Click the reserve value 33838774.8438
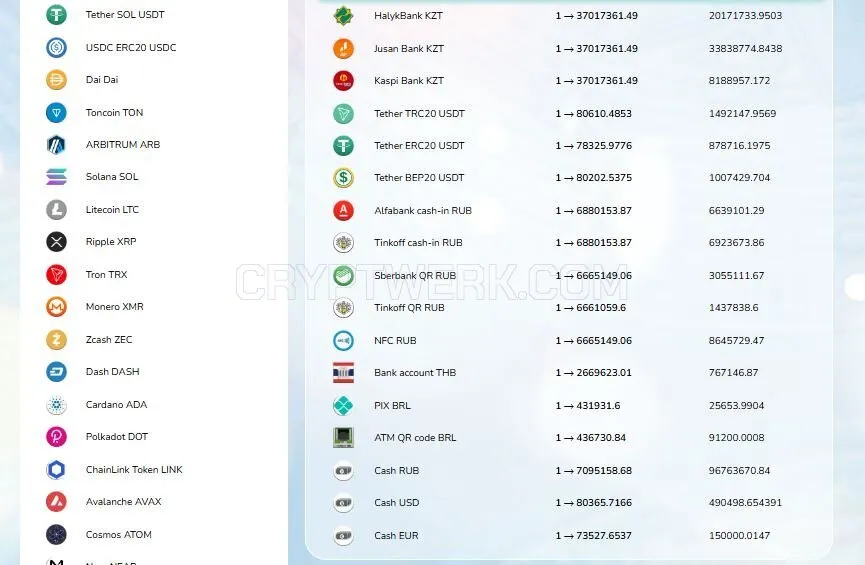865x565 pixels. 745,49
